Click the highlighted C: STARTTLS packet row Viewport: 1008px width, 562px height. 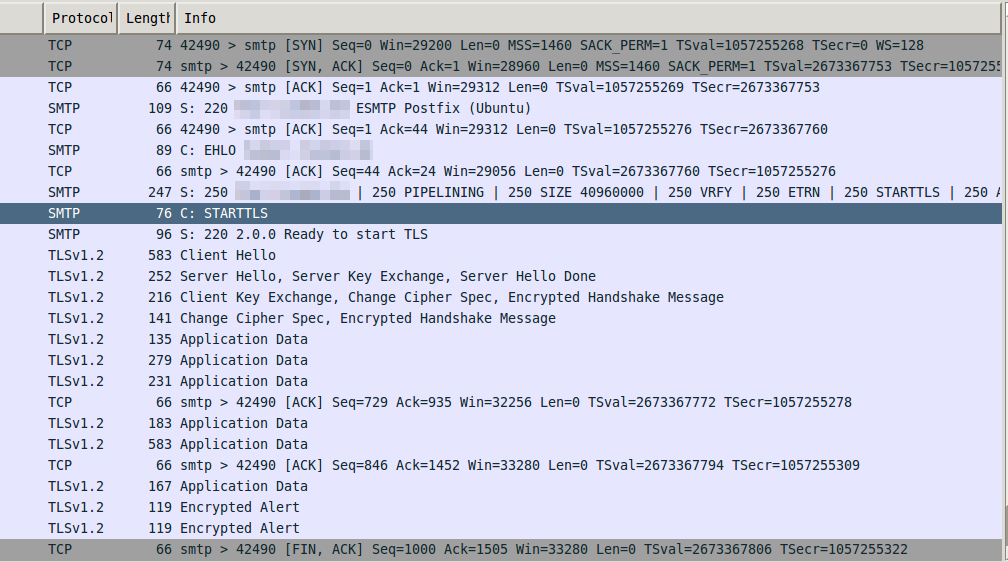[x=400, y=213]
